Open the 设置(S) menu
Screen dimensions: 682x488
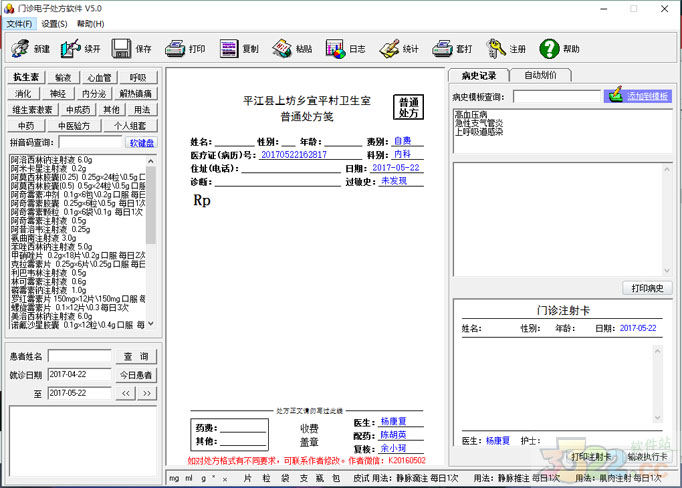pos(54,24)
